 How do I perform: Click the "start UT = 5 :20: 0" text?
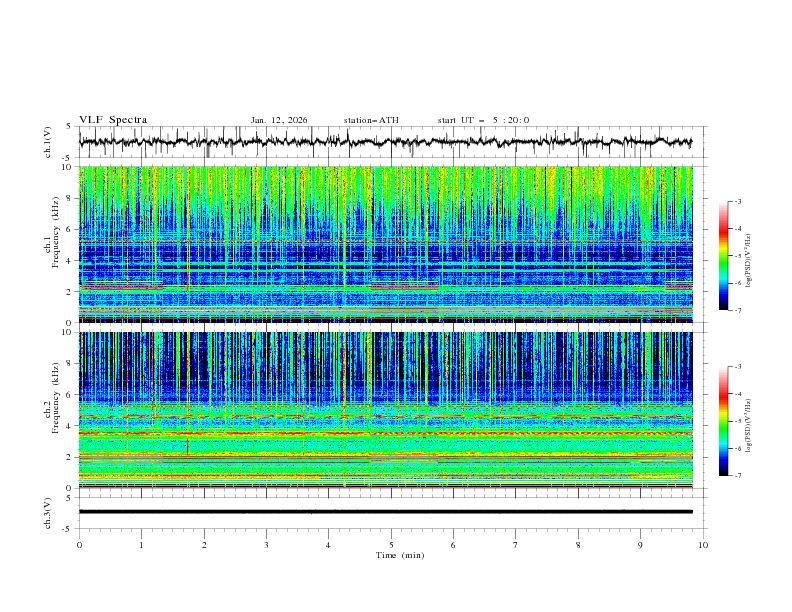pyautogui.click(x=483, y=120)
